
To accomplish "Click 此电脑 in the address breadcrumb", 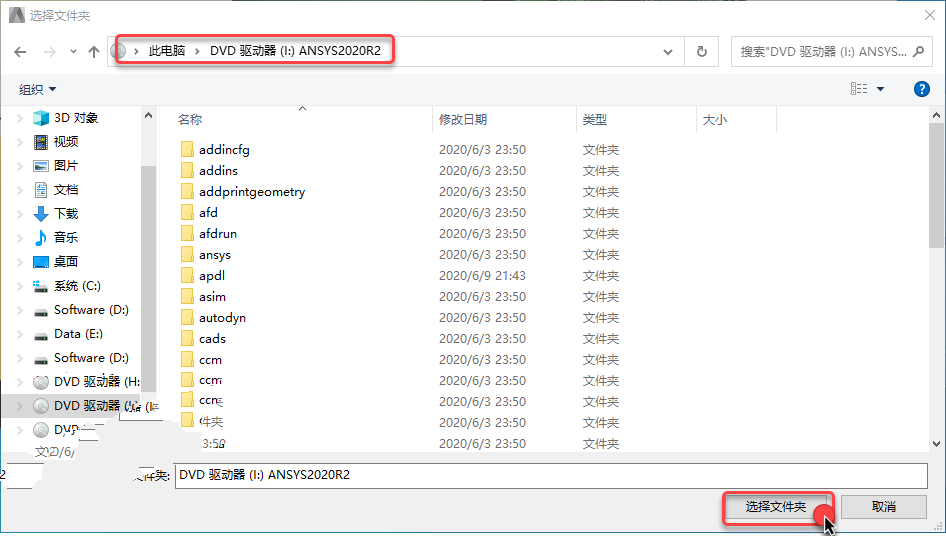I will pyautogui.click(x=167, y=51).
